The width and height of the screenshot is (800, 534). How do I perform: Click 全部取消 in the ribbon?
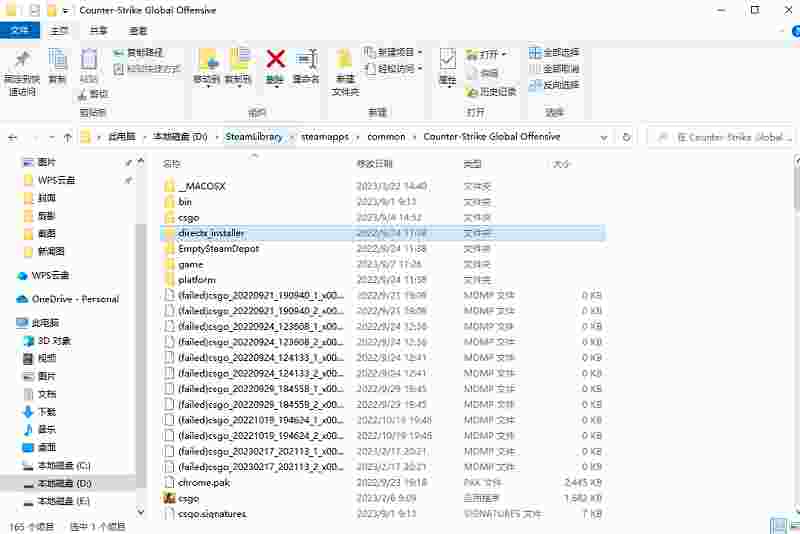[x=554, y=68]
